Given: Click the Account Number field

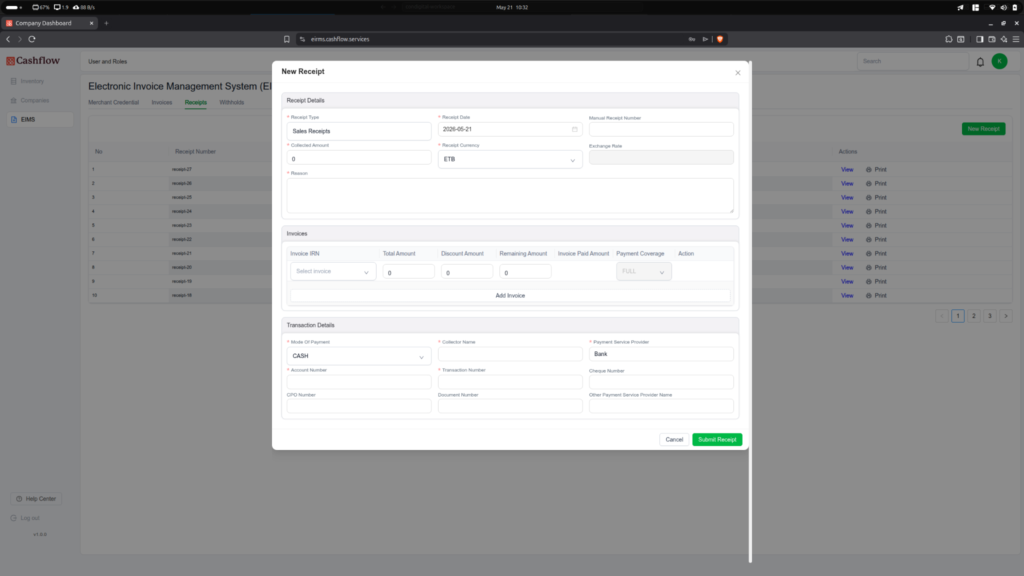Looking at the screenshot, I should coord(359,382).
